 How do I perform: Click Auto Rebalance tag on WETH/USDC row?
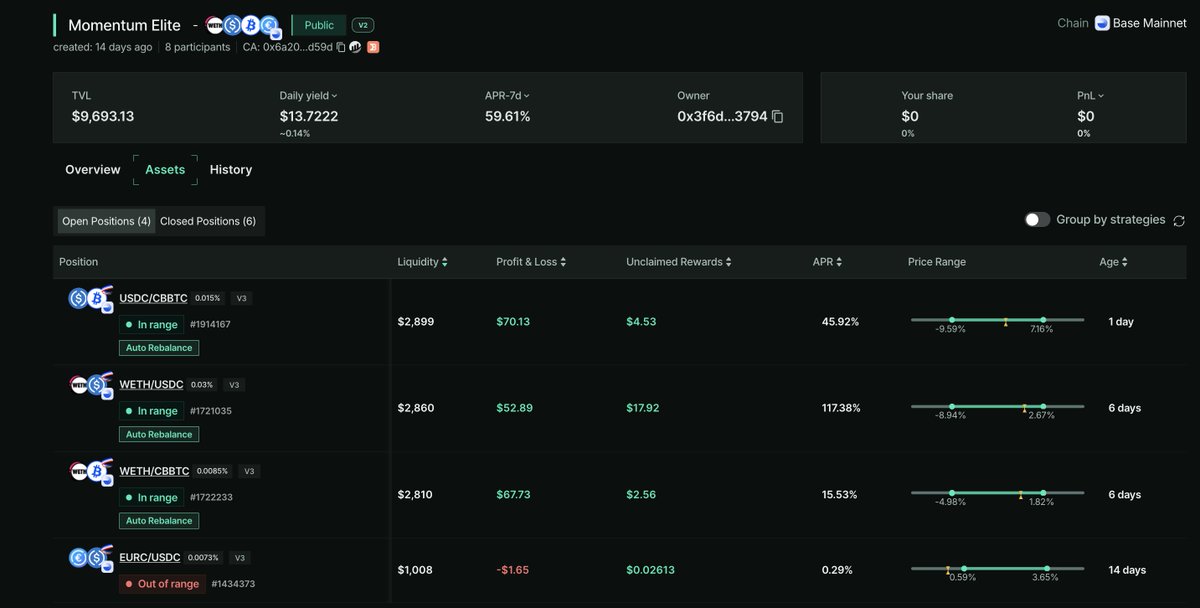[159, 434]
